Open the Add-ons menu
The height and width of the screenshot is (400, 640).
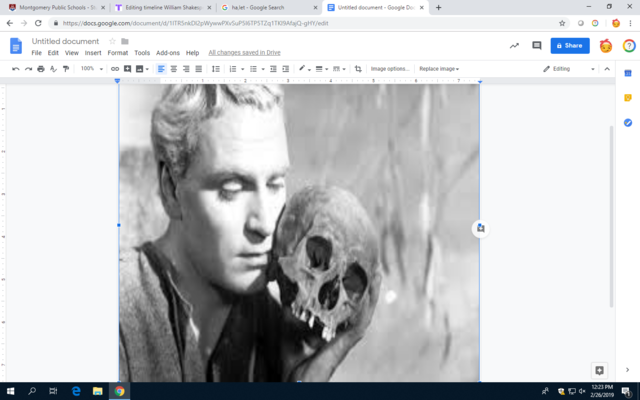tap(168, 53)
